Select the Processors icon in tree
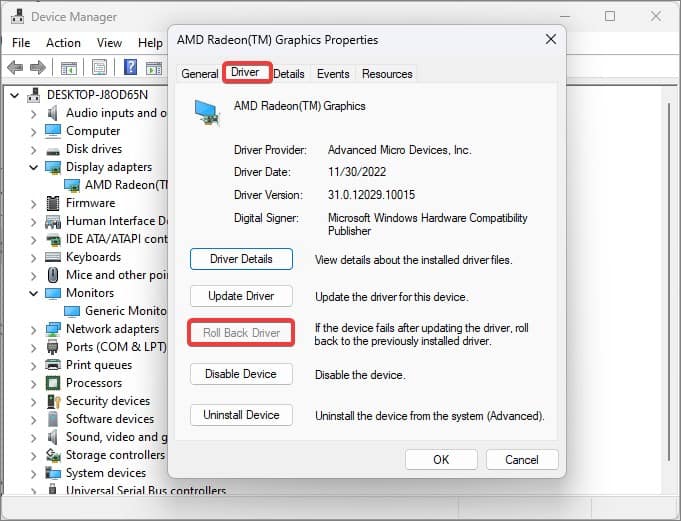 [53, 383]
